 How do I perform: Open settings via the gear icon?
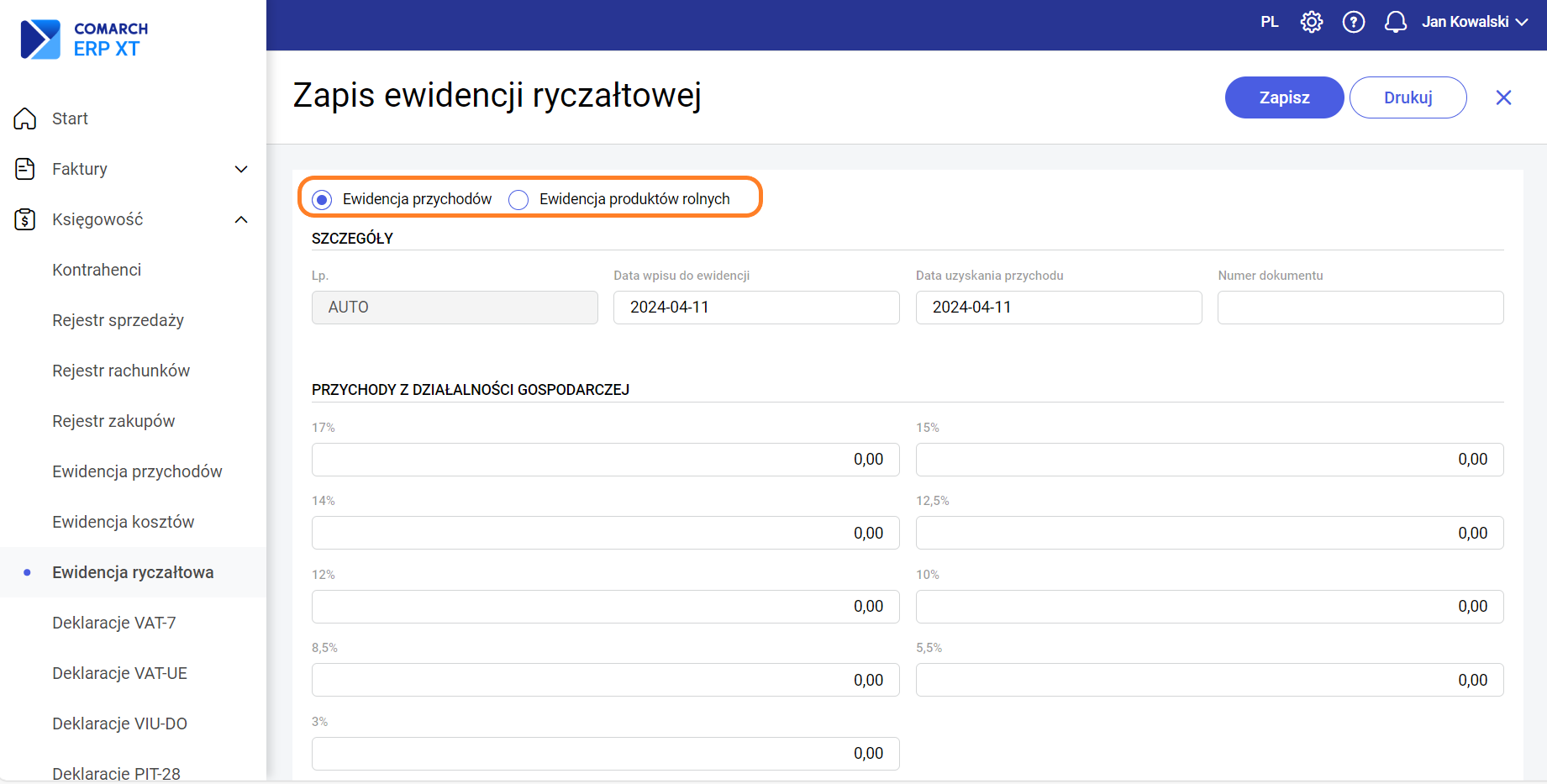point(1311,22)
